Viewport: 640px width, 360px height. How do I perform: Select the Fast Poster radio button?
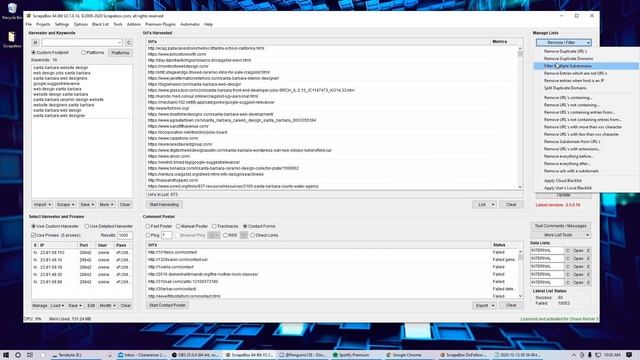pos(148,226)
